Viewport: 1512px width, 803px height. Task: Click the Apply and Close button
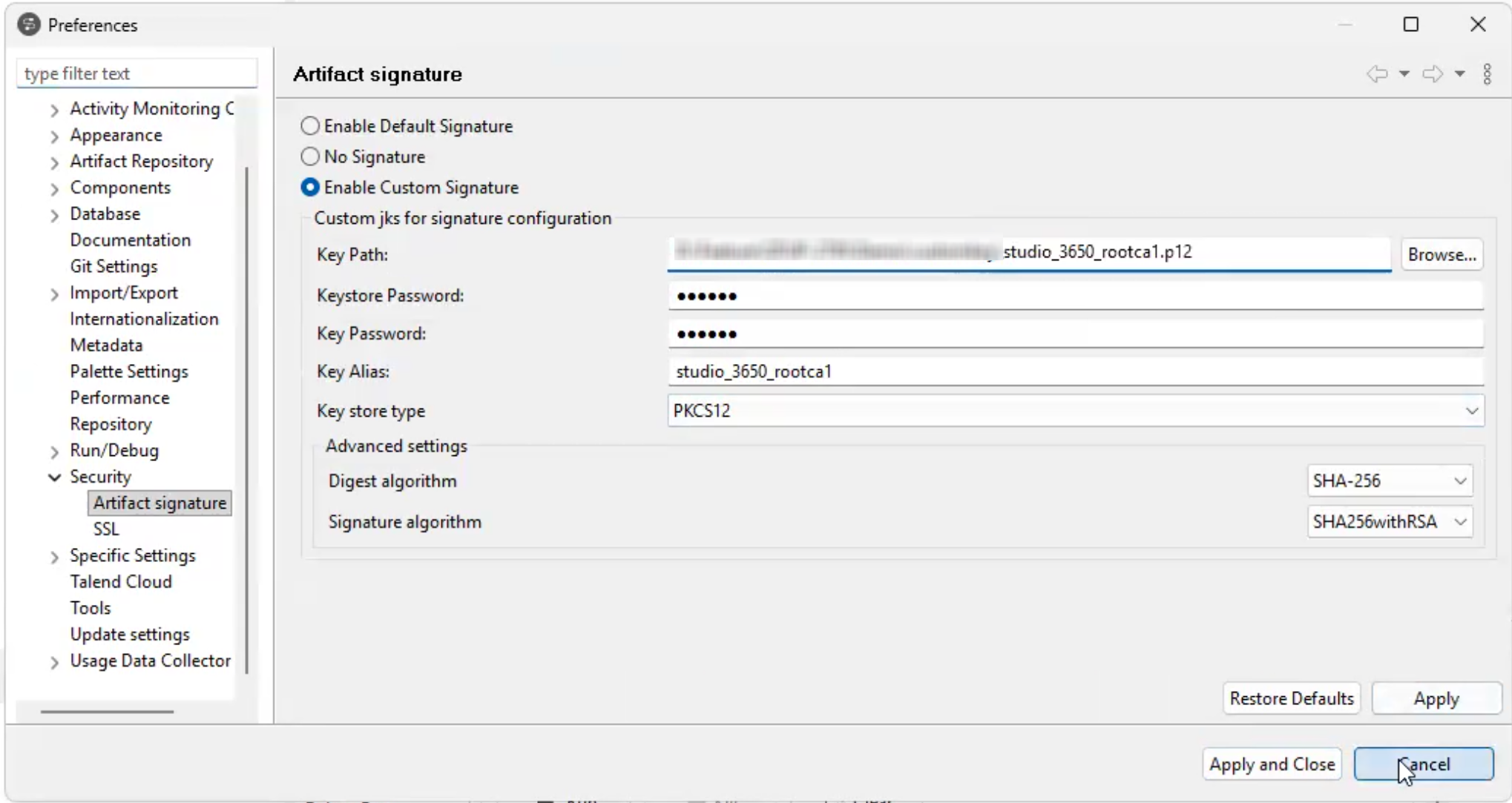[x=1271, y=764]
